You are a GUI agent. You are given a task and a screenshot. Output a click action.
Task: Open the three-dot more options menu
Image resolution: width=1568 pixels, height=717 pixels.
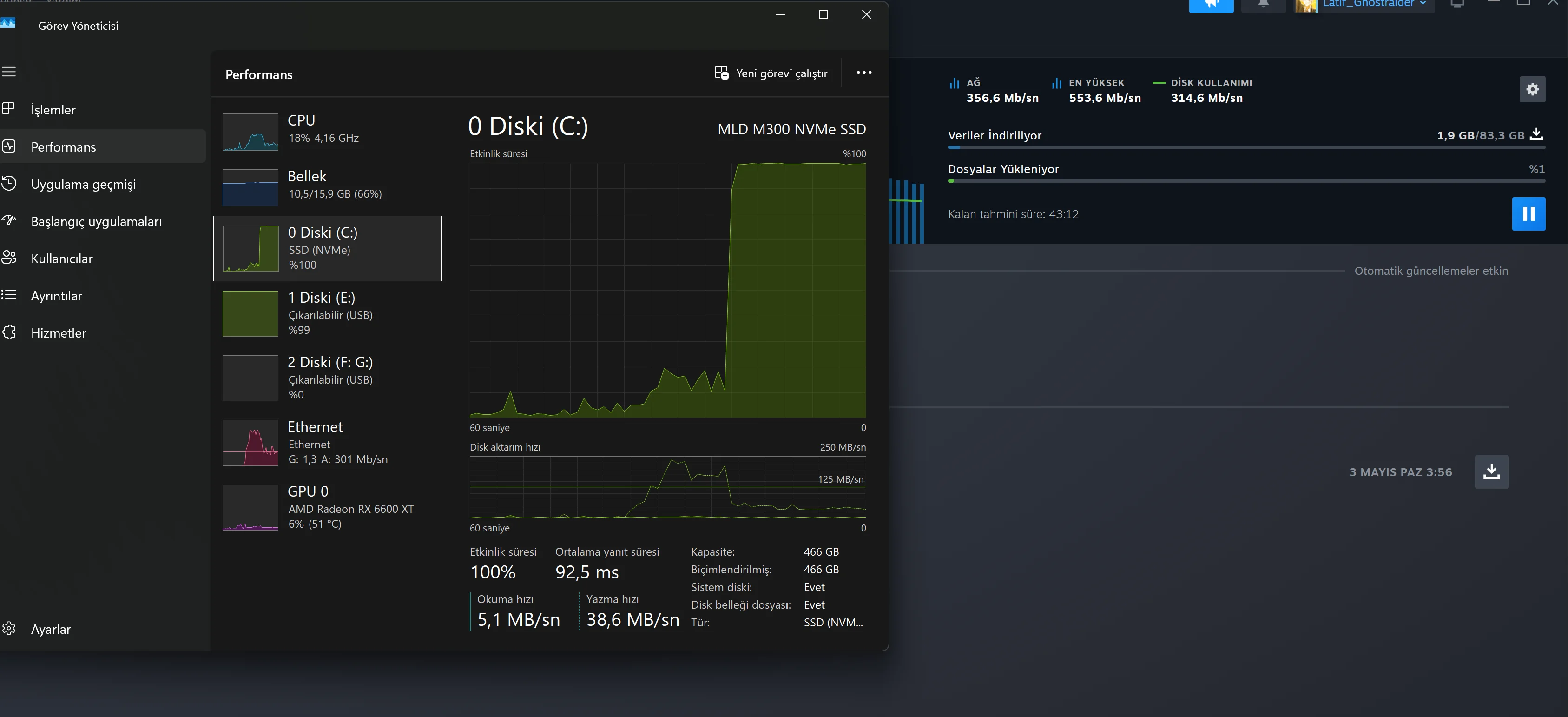pyautogui.click(x=864, y=73)
